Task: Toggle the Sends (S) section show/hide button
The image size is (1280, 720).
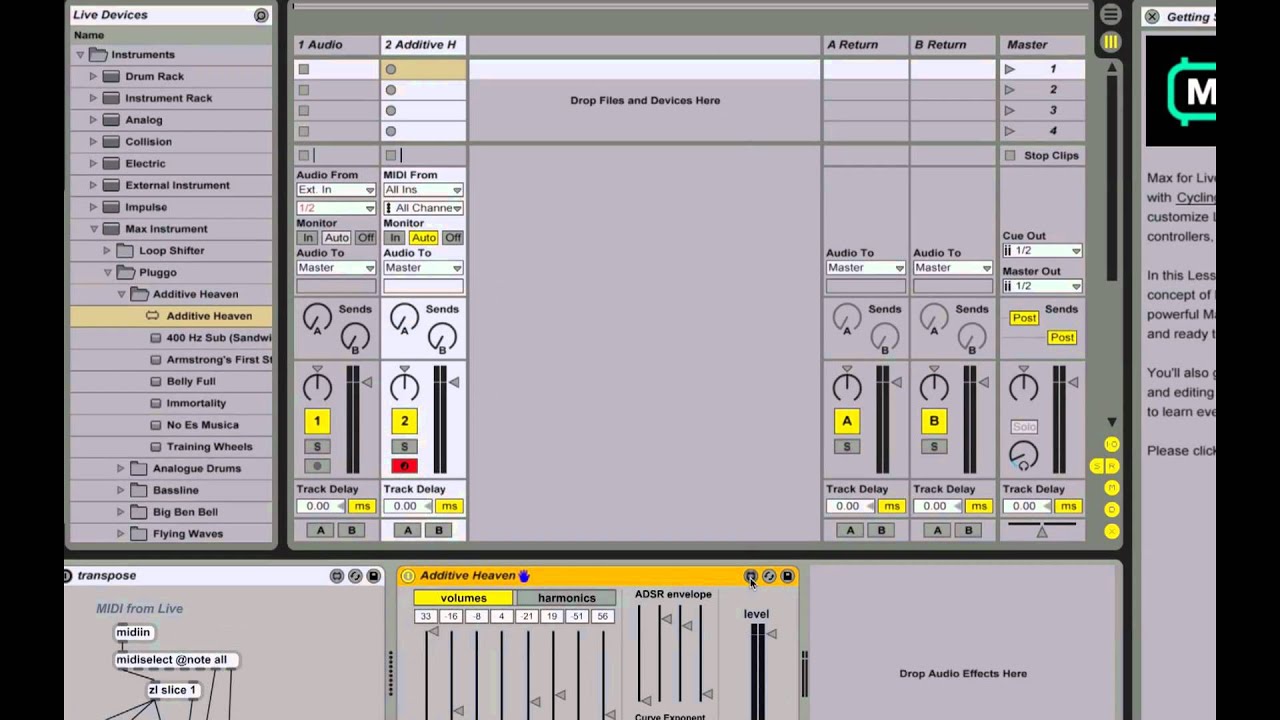Action: (1097, 466)
